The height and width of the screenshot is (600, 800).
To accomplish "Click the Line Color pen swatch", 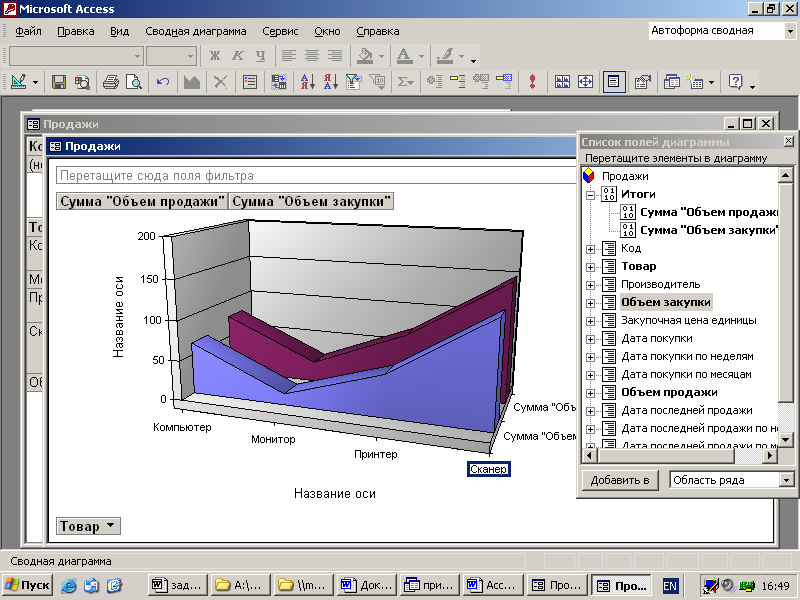I will click(445, 56).
